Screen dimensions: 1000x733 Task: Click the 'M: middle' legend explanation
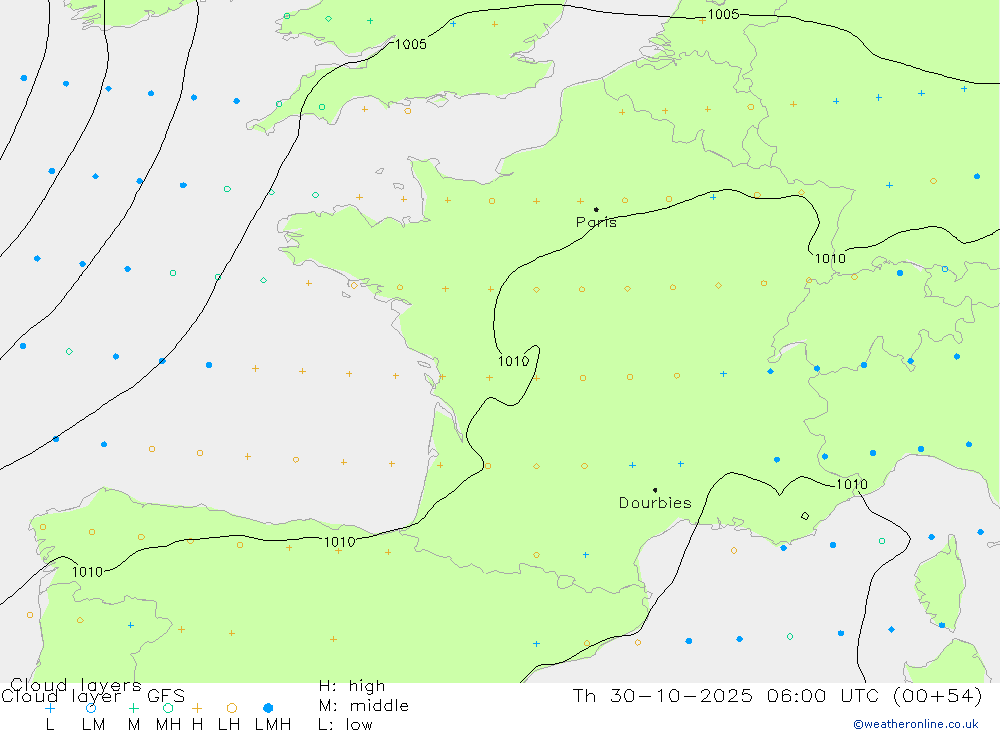click(364, 706)
